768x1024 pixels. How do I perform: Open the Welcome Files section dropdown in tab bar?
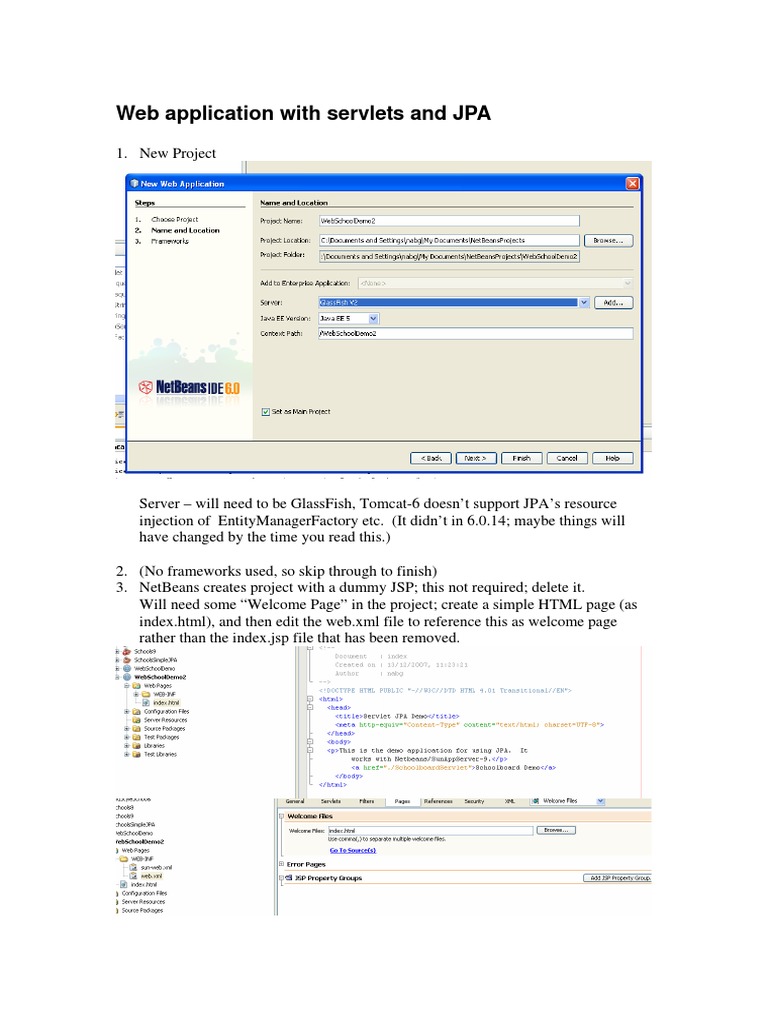(x=600, y=801)
